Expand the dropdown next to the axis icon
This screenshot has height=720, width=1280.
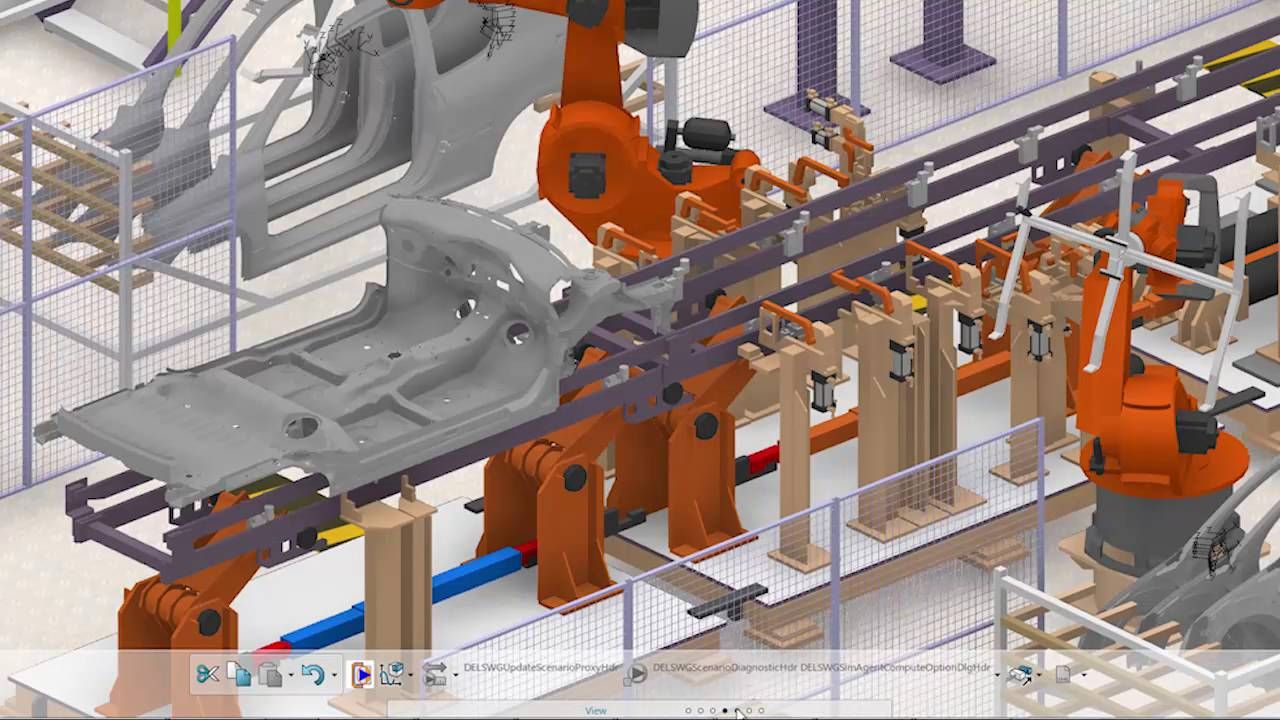click(x=411, y=675)
